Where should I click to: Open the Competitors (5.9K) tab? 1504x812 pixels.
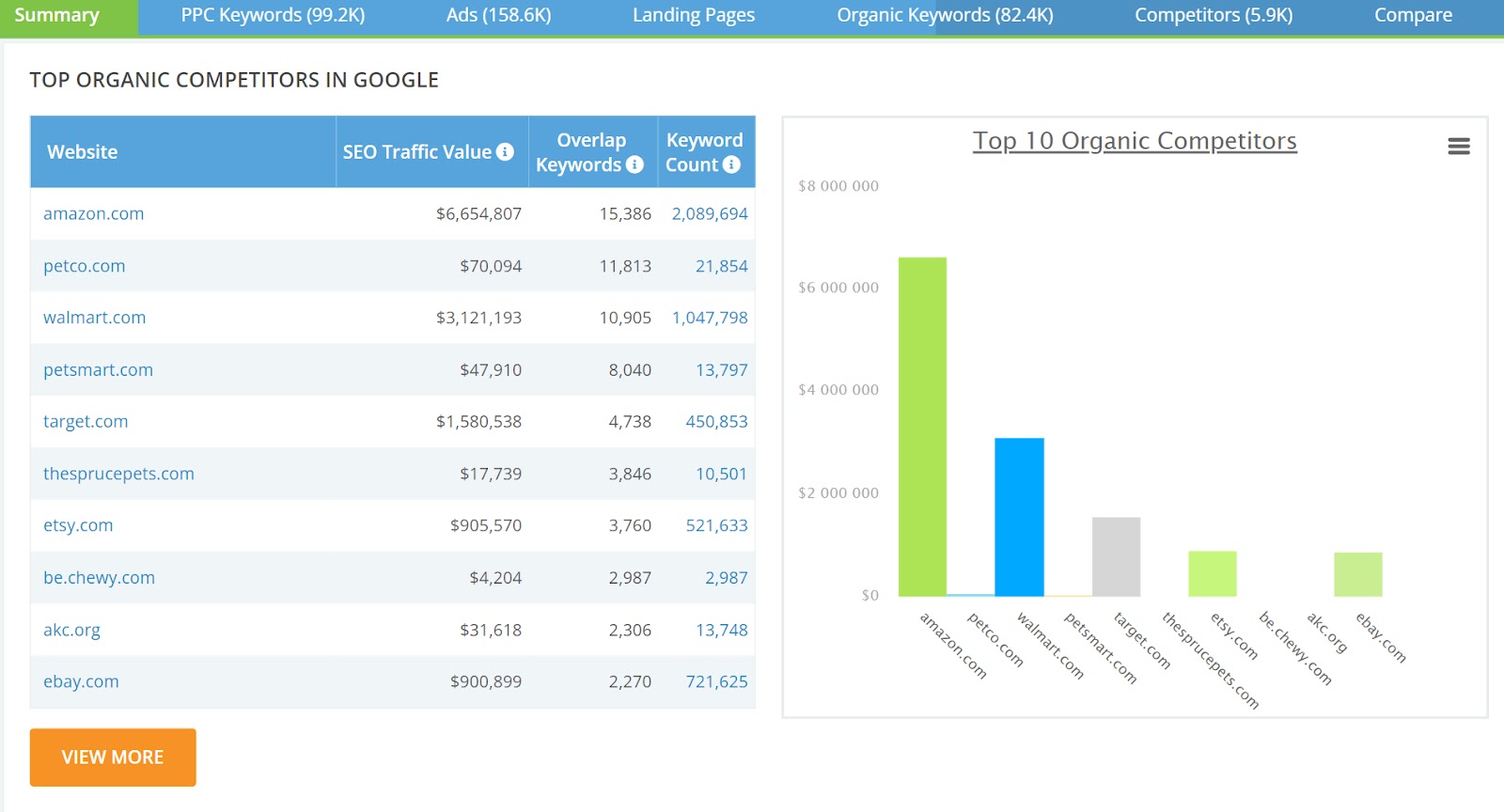click(x=1213, y=16)
